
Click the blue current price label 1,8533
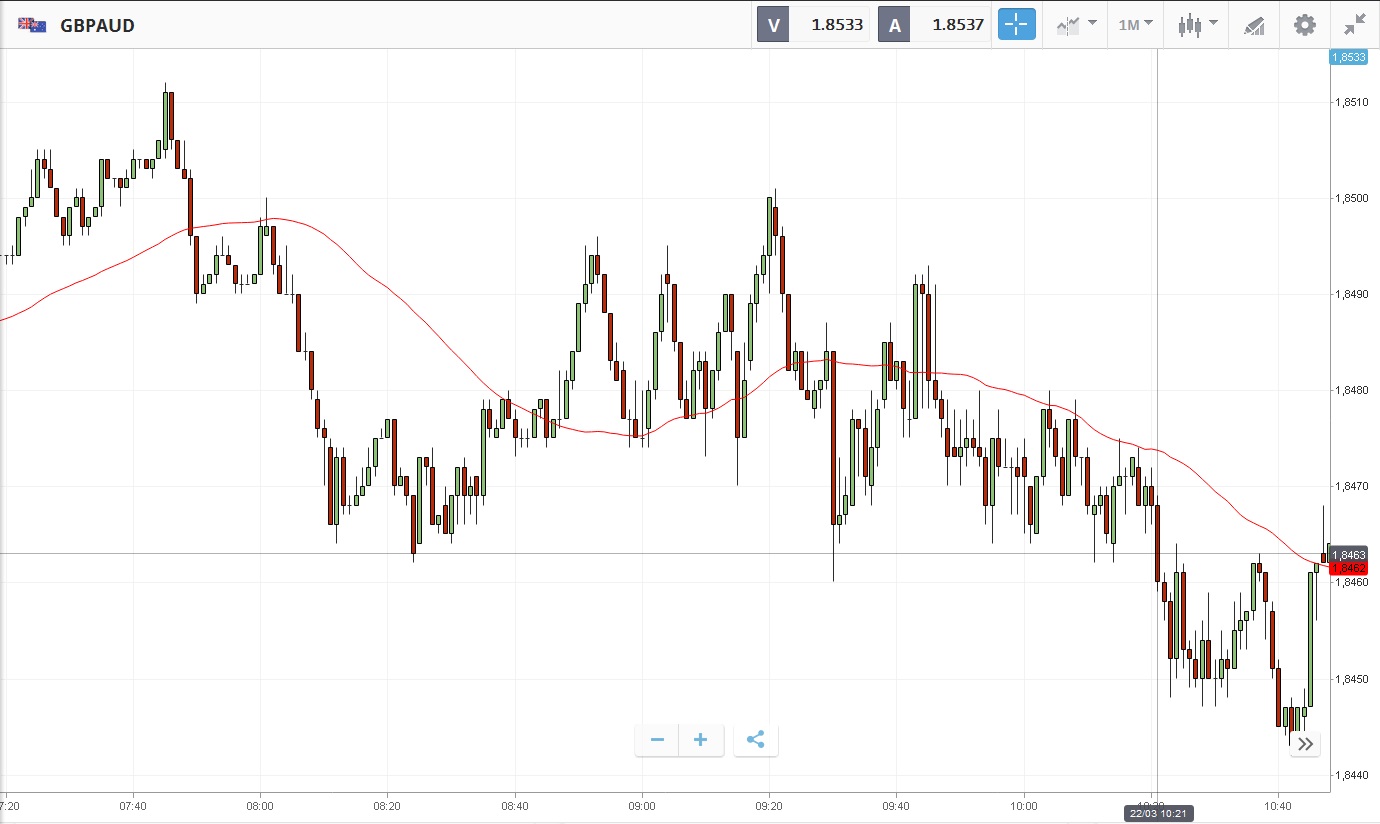click(x=1348, y=57)
